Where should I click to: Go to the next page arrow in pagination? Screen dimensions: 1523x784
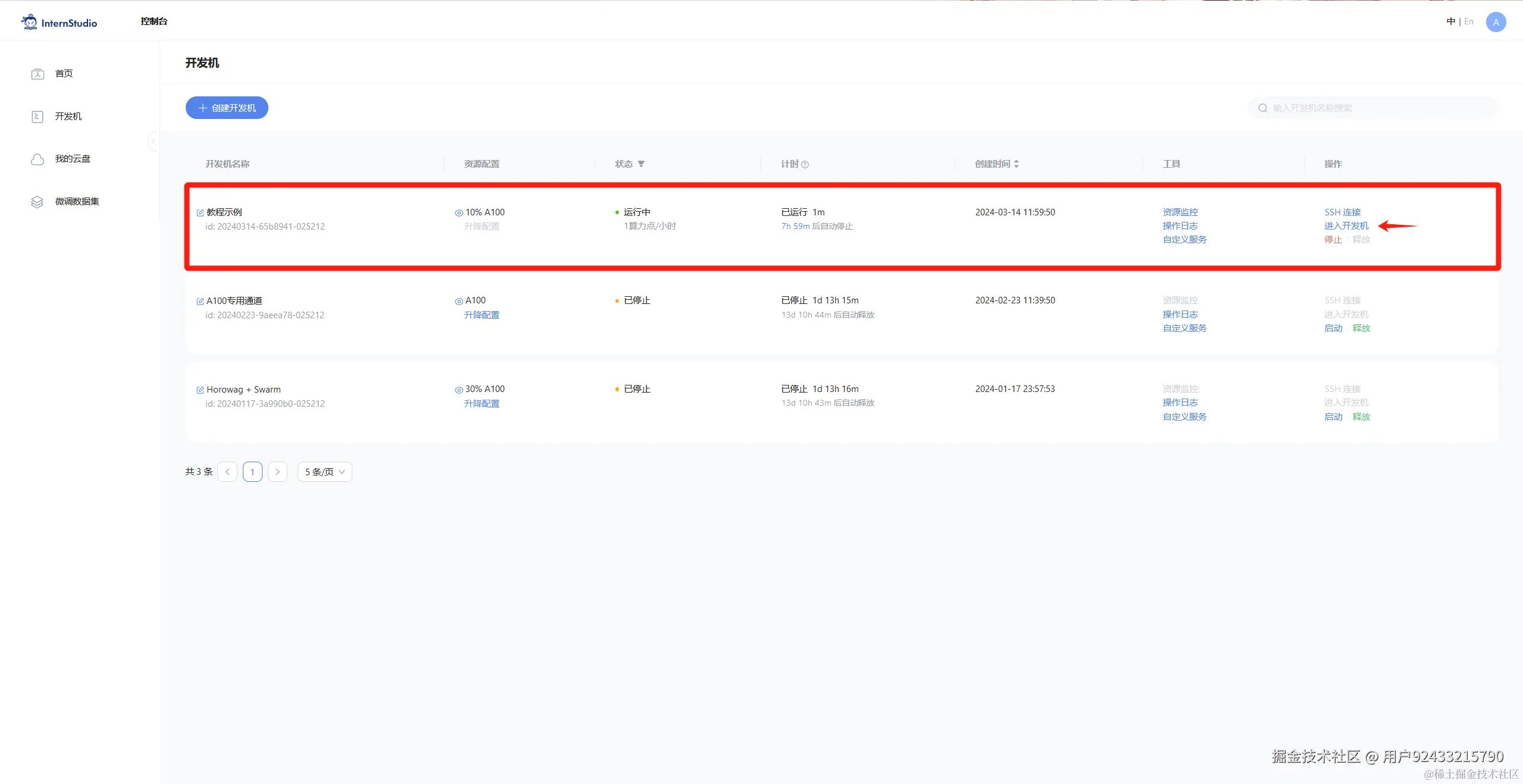click(277, 472)
